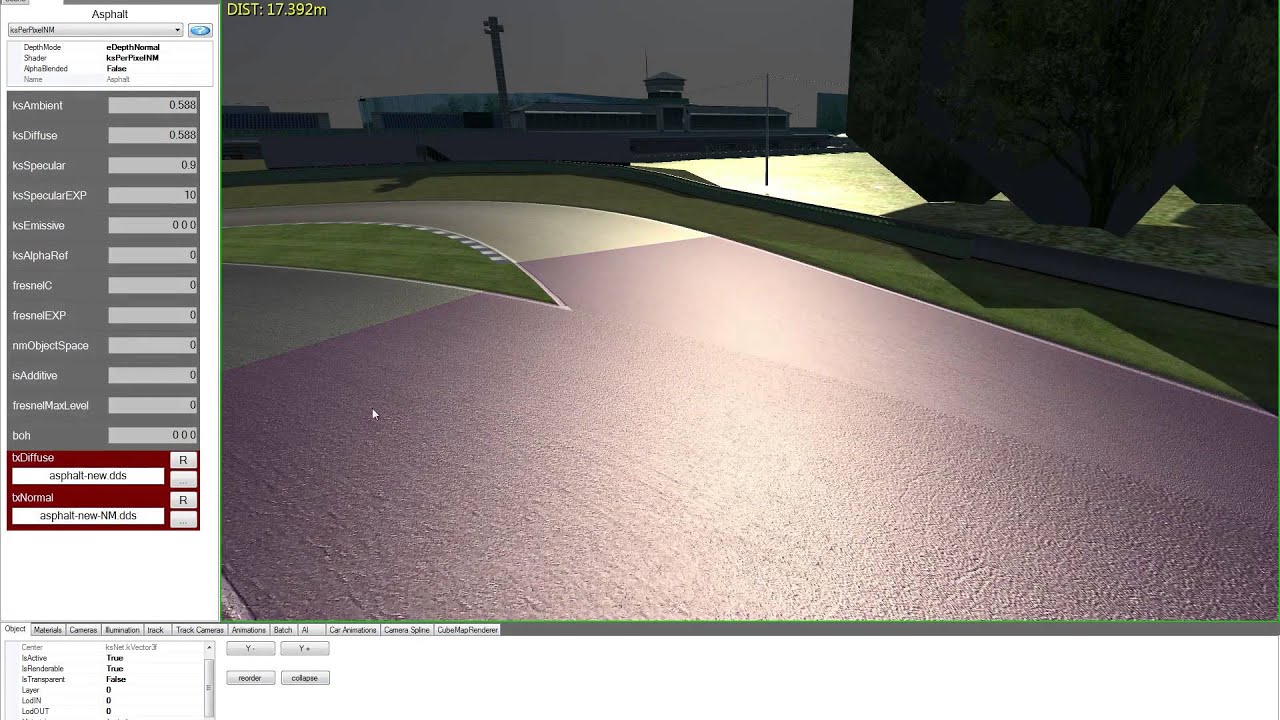Reload txDiffuse texture with R button

click(x=183, y=460)
